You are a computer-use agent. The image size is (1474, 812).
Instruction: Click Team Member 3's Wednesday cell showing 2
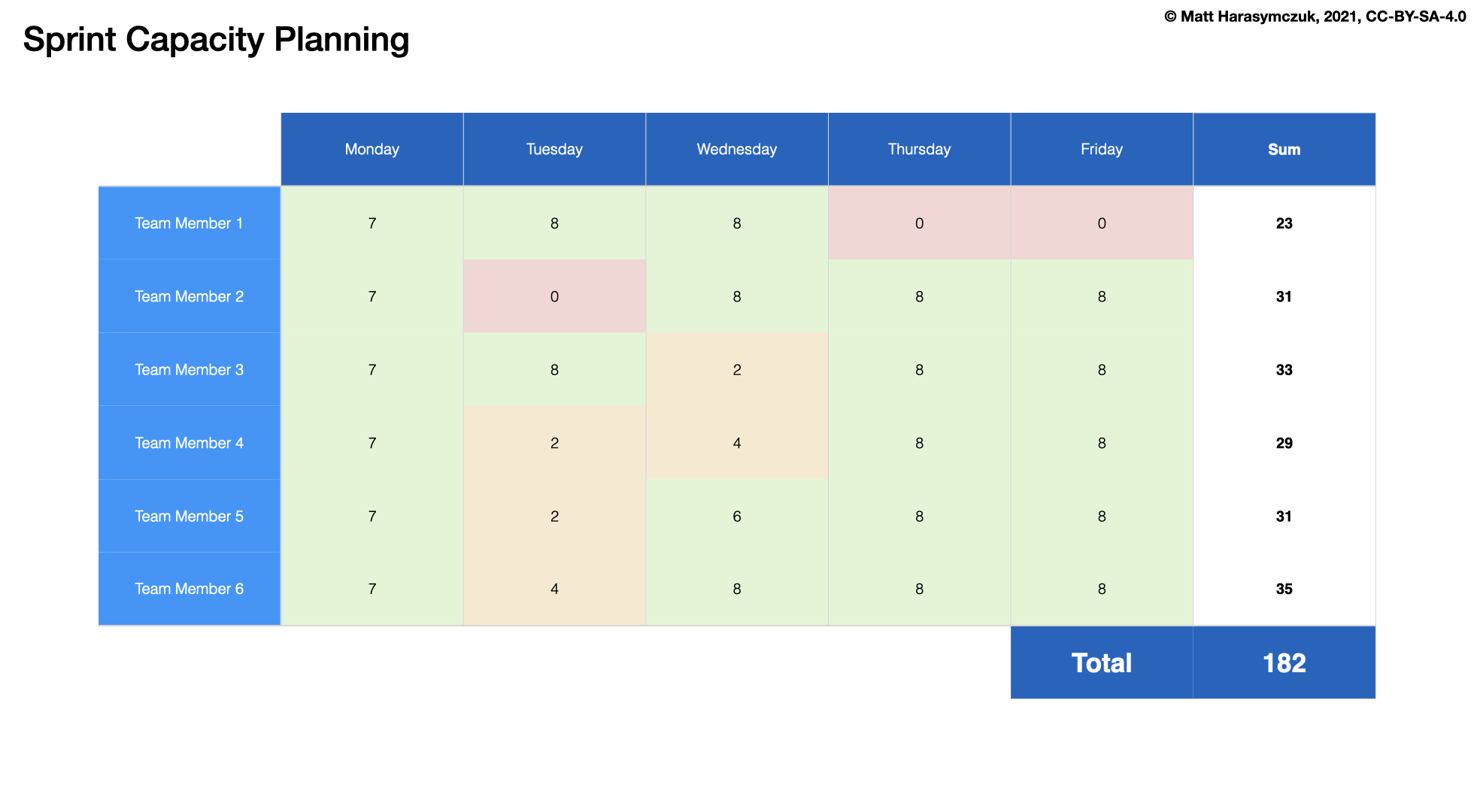(x=736, y=369)
